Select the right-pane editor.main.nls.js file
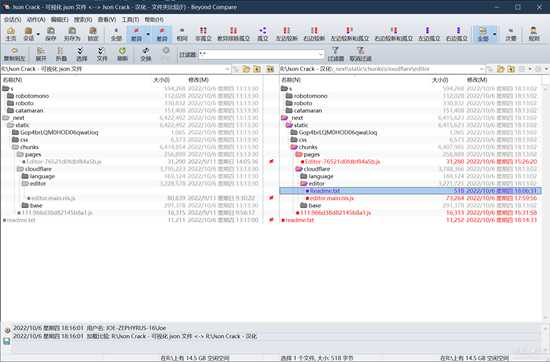550x362 pixels. [x=331, y=198]
